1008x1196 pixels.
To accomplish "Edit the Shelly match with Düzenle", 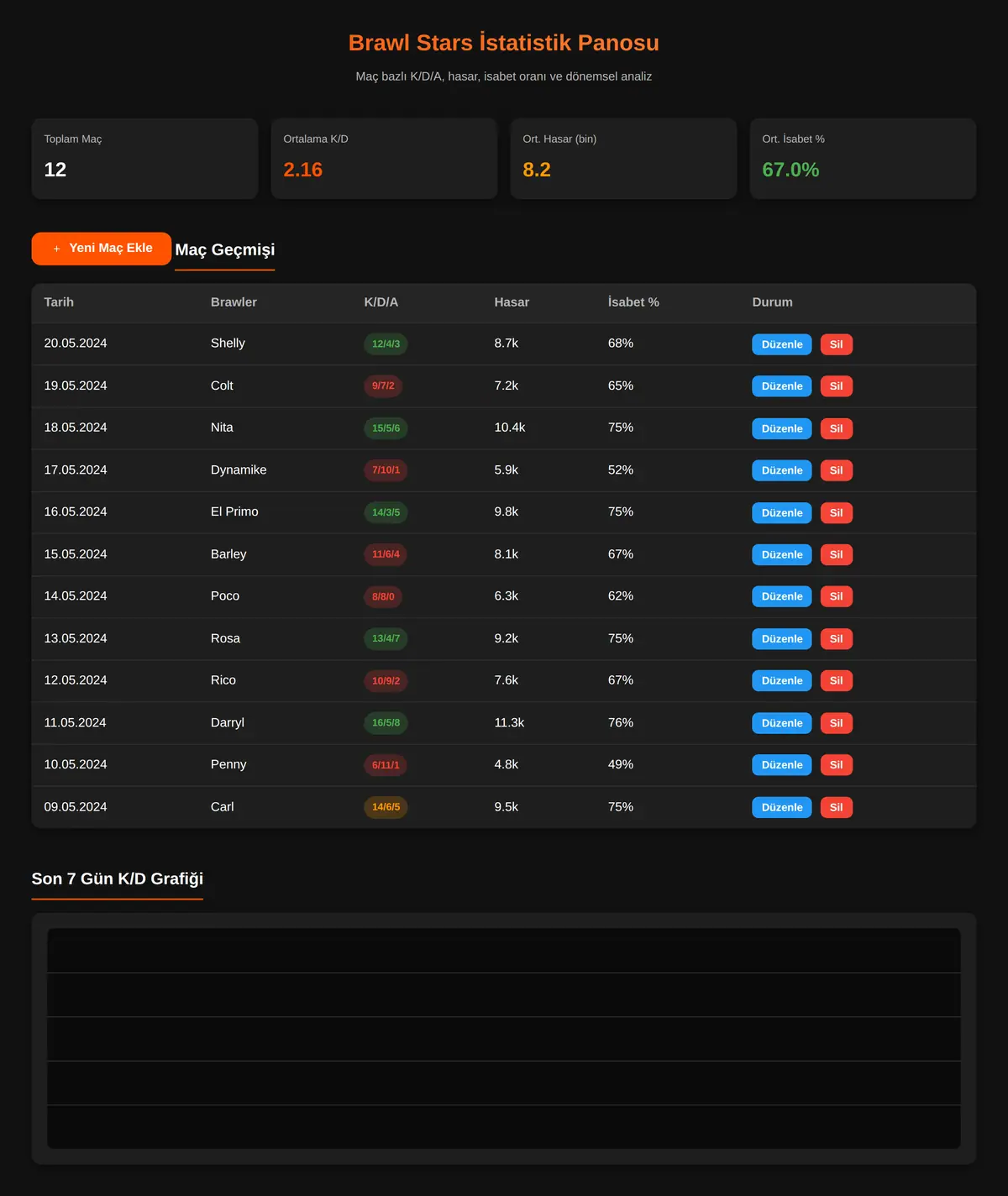I will coord(782,344).
